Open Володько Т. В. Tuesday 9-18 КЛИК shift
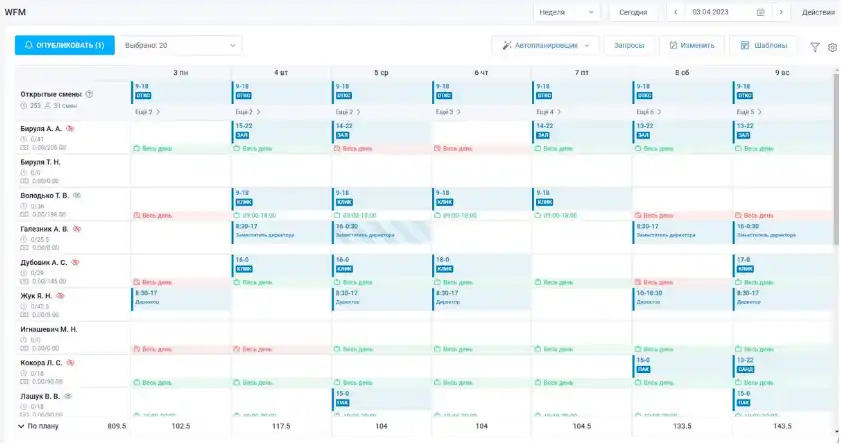 click(281, 198)
